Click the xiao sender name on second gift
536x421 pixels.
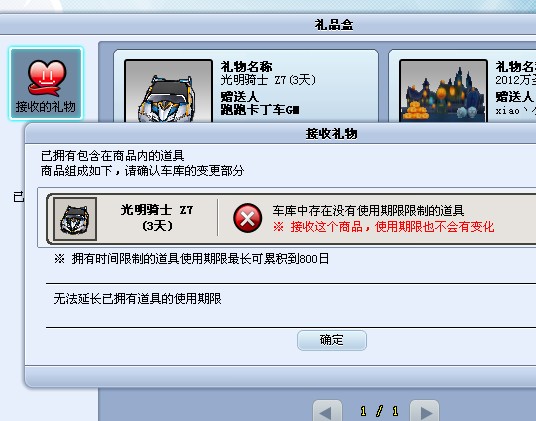[x=515, y=111]
